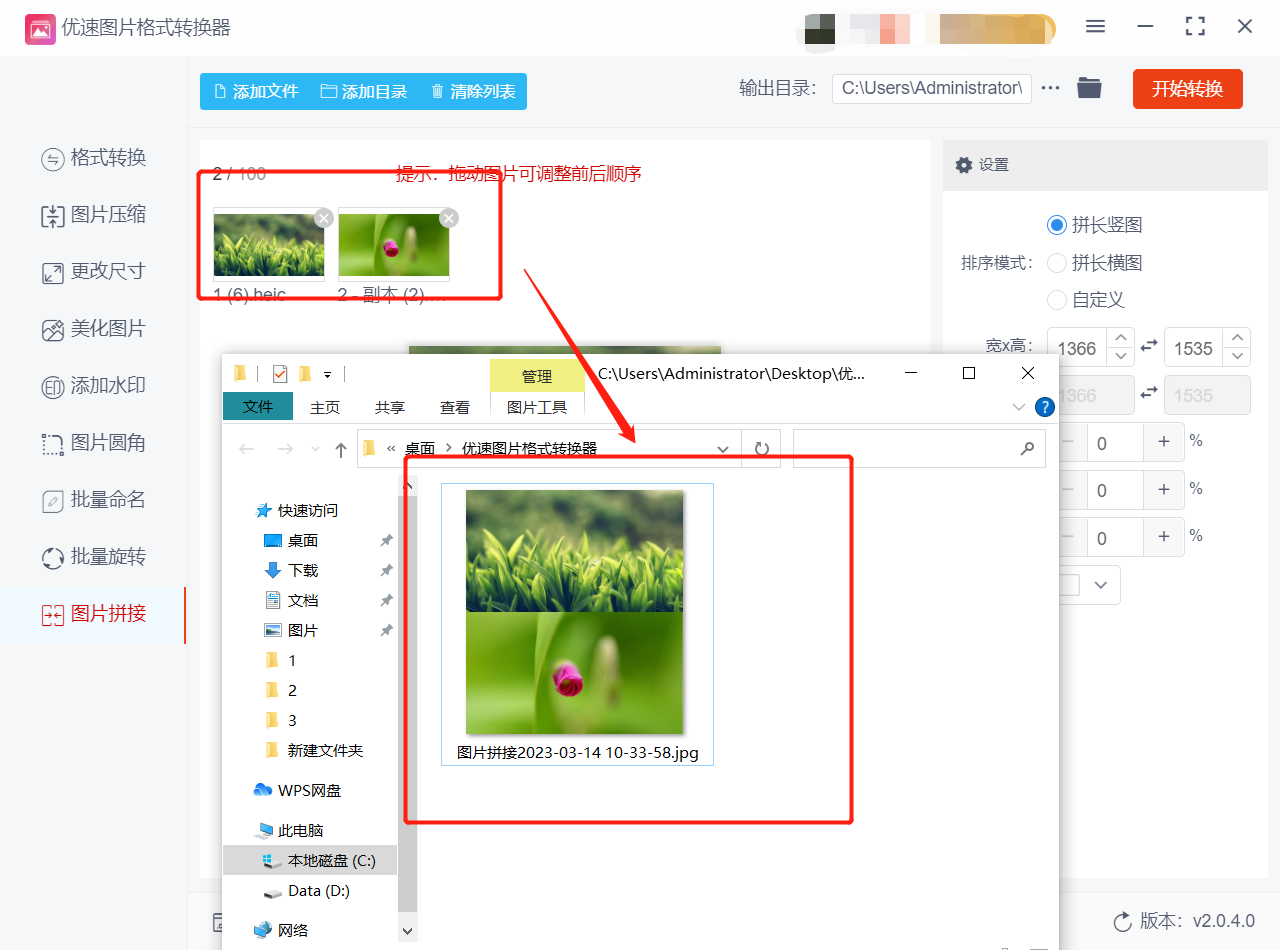Click the plus button in second percent row
The width and height of the screenshot is (1280, 950).
tap(1164, 490)
